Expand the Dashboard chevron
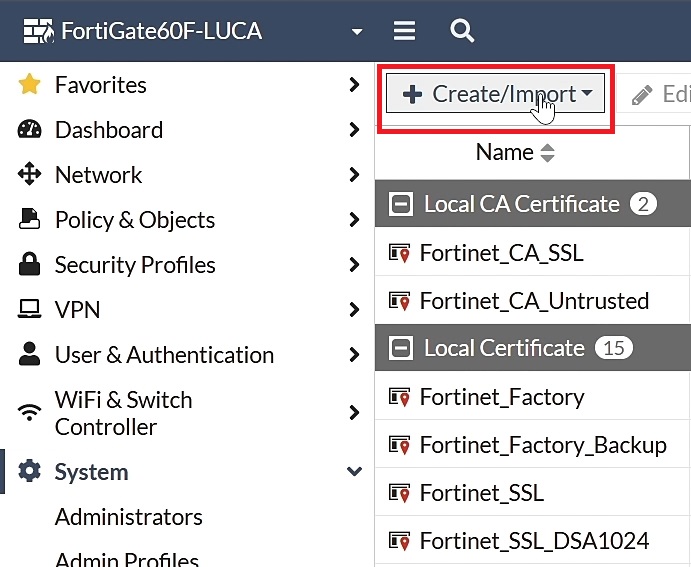Screen dimensions: 691x567 click(354, 130)
